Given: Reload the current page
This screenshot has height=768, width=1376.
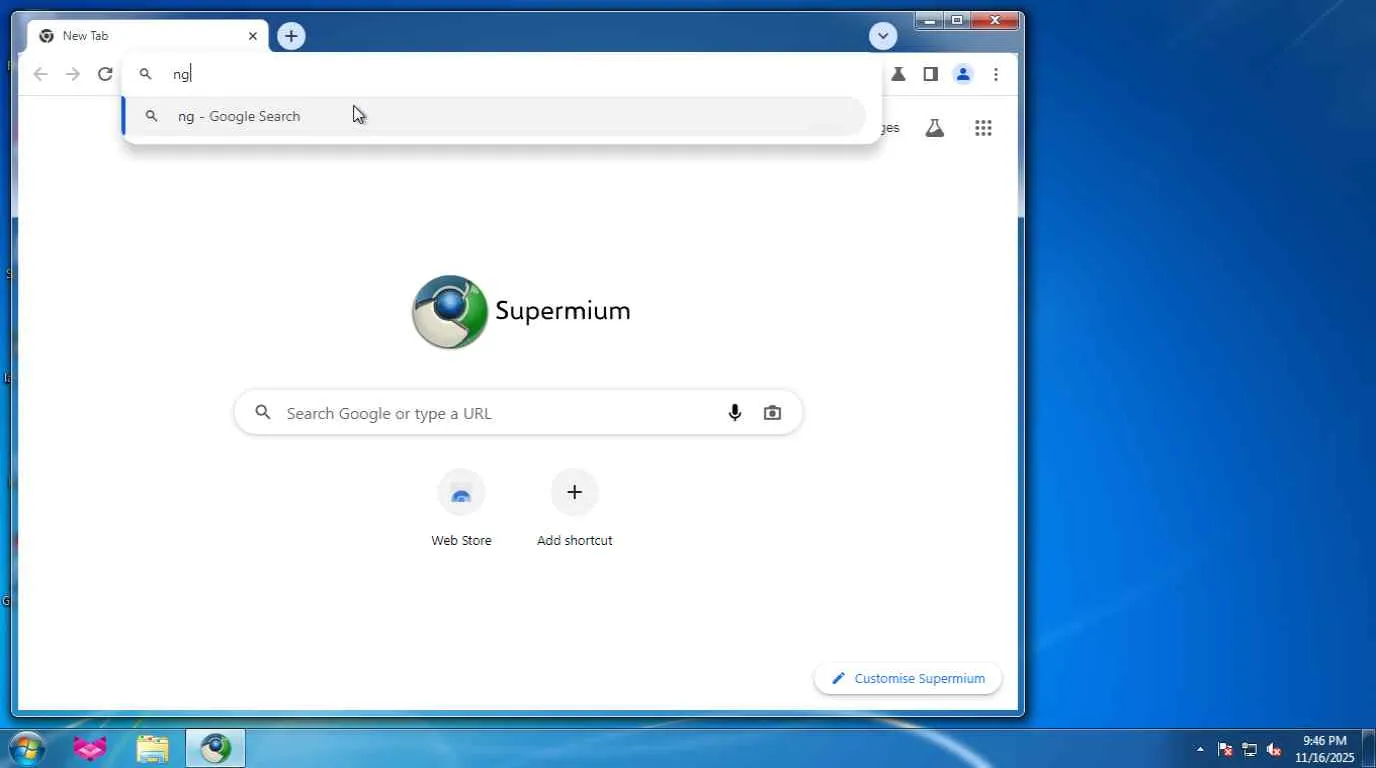Looking at the screenshot, I should [105, 74].
